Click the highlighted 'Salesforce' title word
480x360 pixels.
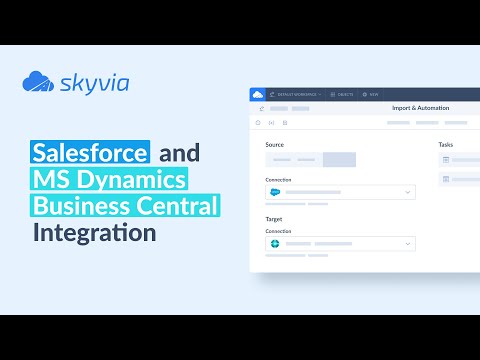(90, 152)
